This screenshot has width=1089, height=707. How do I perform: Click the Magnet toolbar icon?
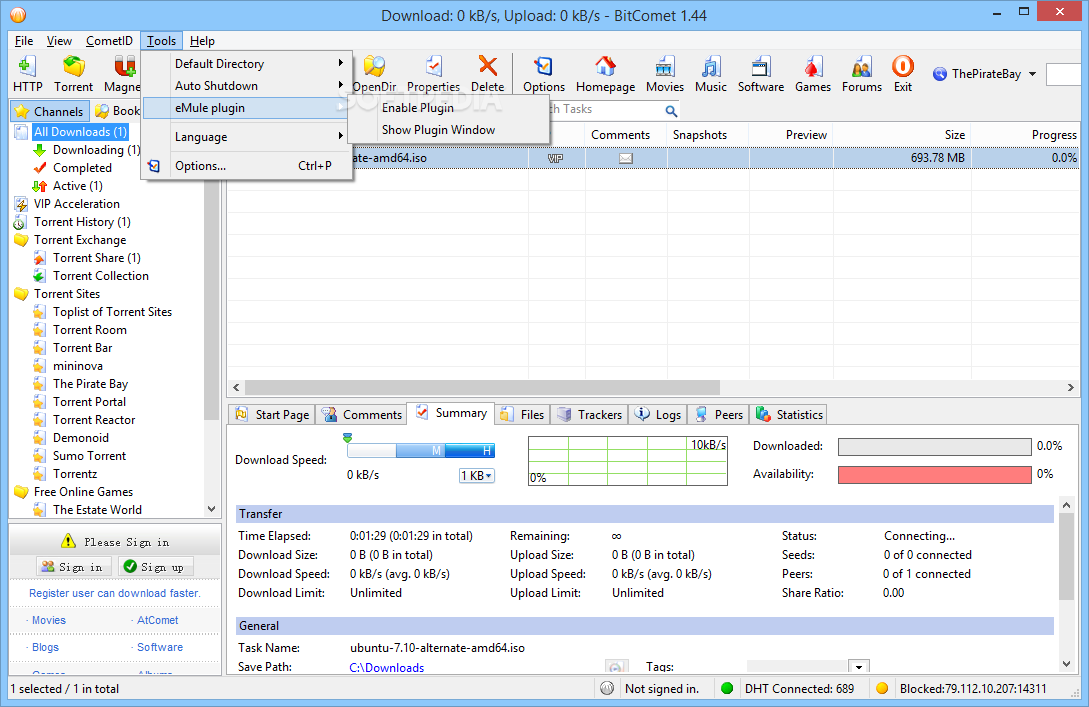122,74
